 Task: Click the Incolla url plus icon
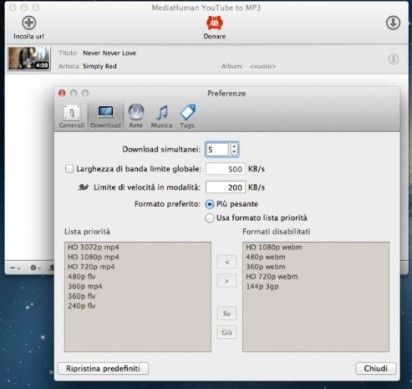[29, 23]
